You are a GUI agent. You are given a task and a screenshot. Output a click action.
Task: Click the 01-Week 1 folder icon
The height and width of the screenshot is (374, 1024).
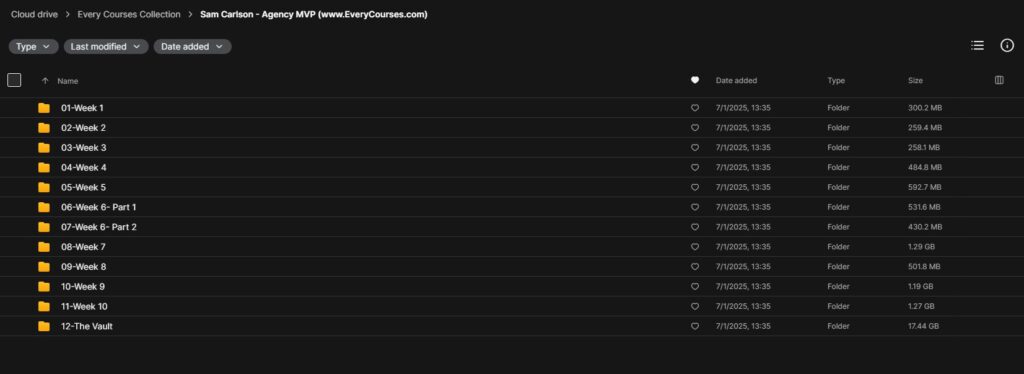click(x=44, y=108)
